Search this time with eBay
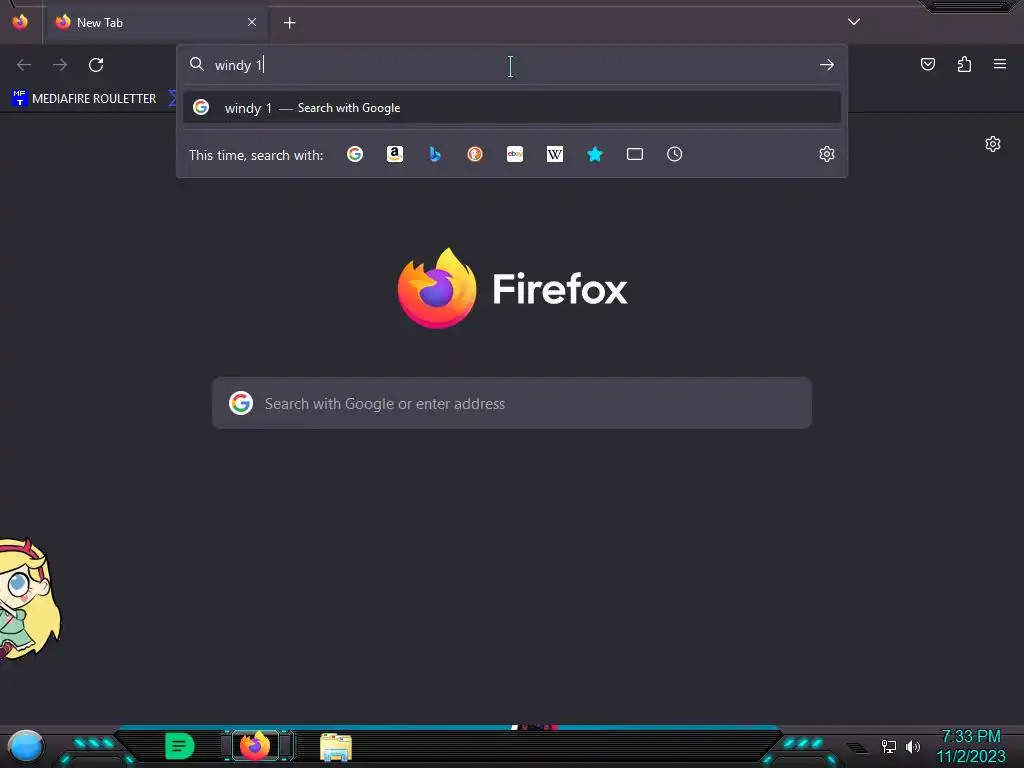This screenshot has width=1024, height=768. pyautogui.click(x=515, y=154)
